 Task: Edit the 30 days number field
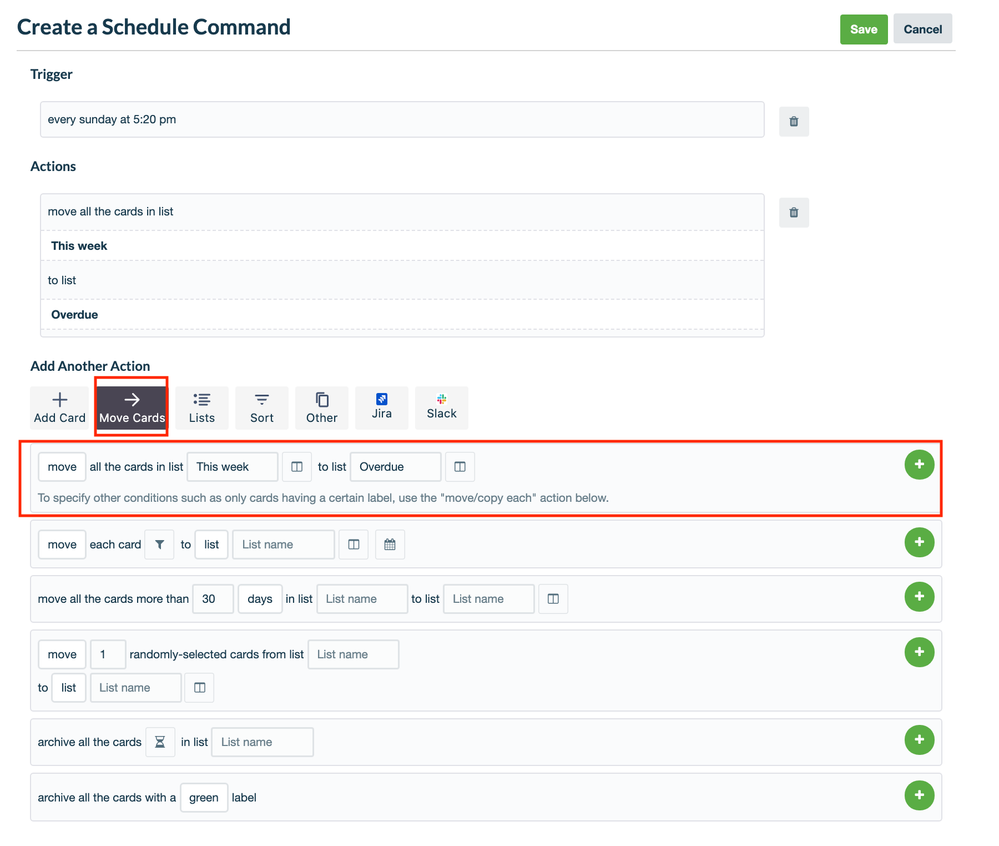click(x=213, y=599)
